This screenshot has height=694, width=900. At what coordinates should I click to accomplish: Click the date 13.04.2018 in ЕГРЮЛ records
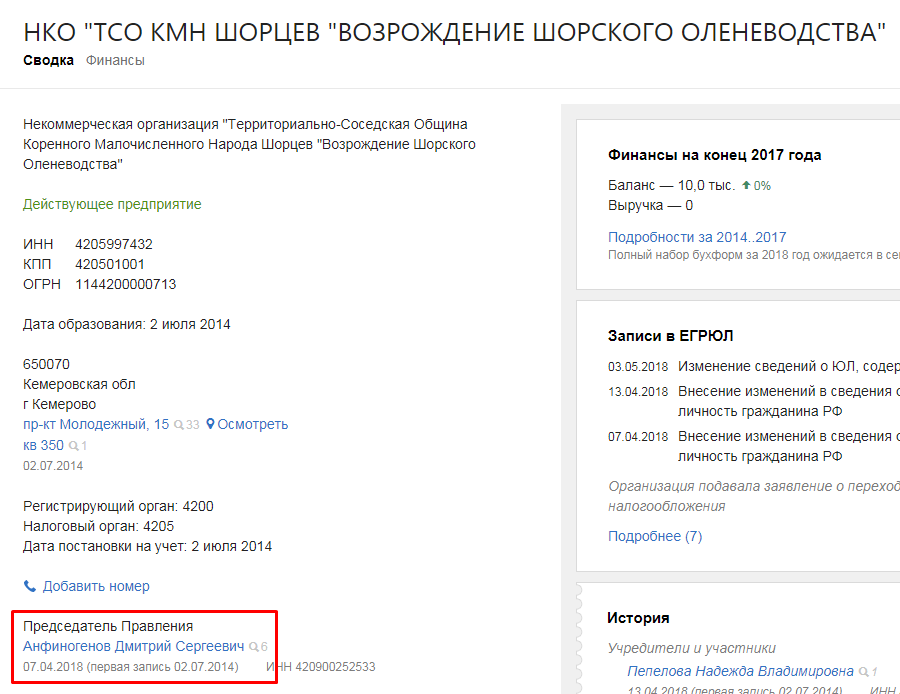(638, 392)
